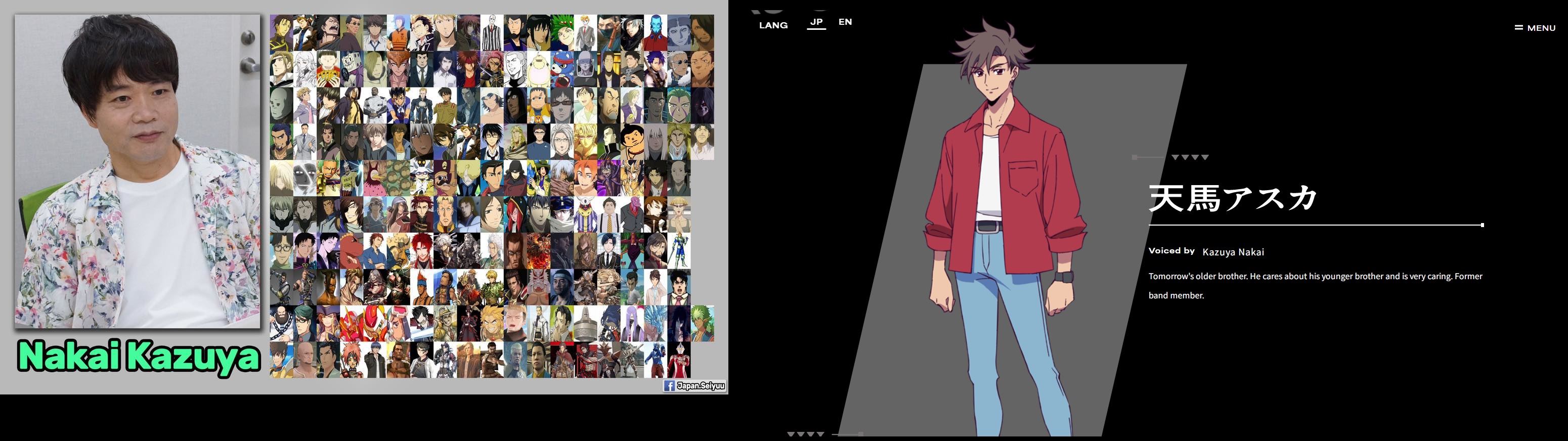Click the description starting "Tomorrow's older brother"

point(1316,285)
